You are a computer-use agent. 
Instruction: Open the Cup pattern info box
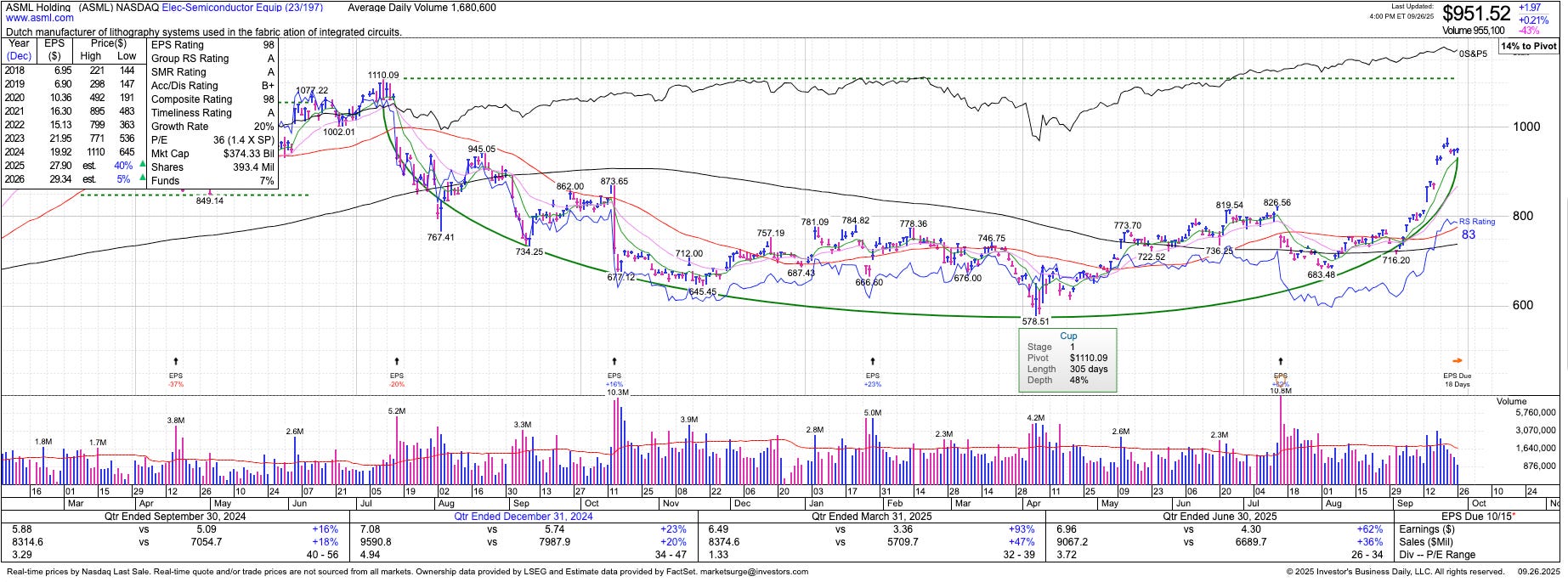[1067, 360]
